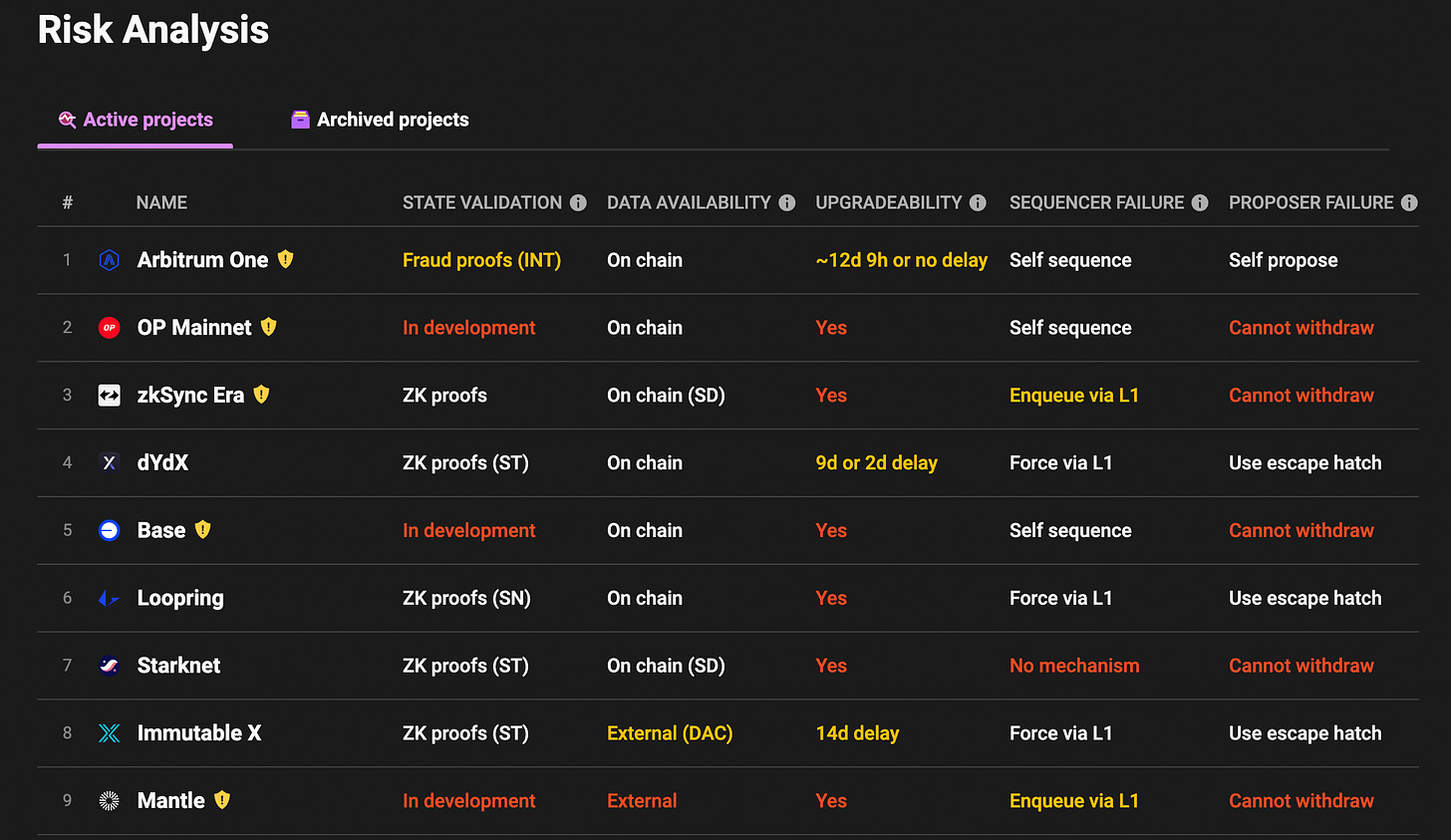This screenshot has height=840, width=1451.
Task: Open the dYdX project link
Action: coord(162,462)
